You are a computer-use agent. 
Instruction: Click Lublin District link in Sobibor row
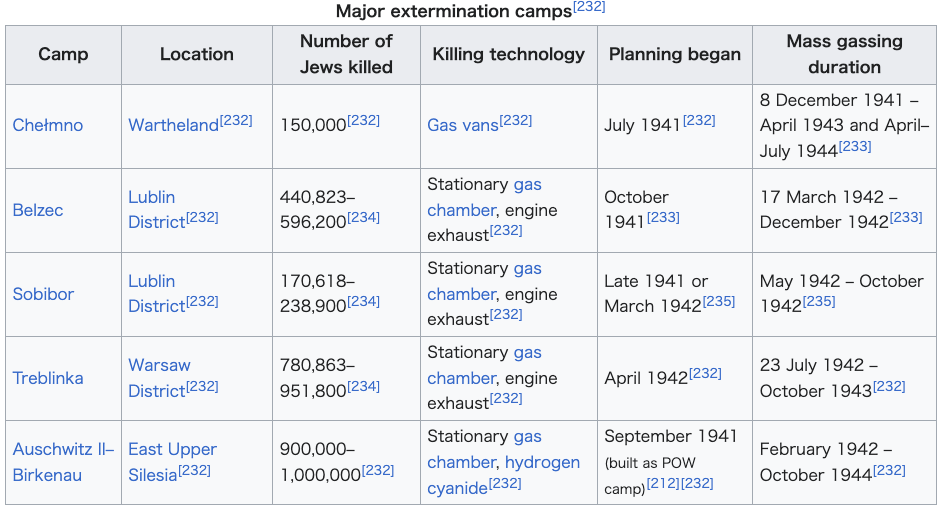point(157,293)
